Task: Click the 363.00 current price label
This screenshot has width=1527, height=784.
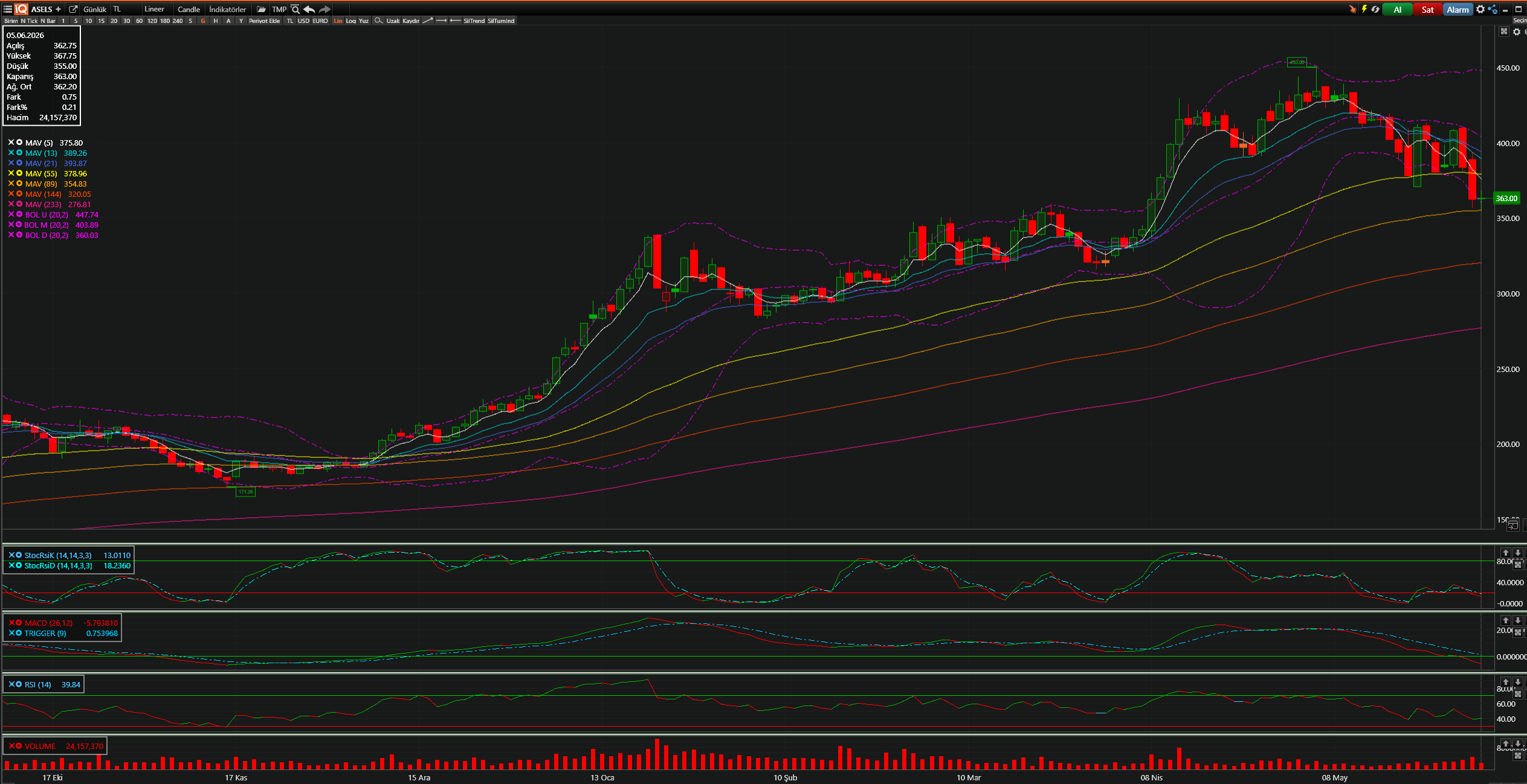Action: [x=1506, y=198]
